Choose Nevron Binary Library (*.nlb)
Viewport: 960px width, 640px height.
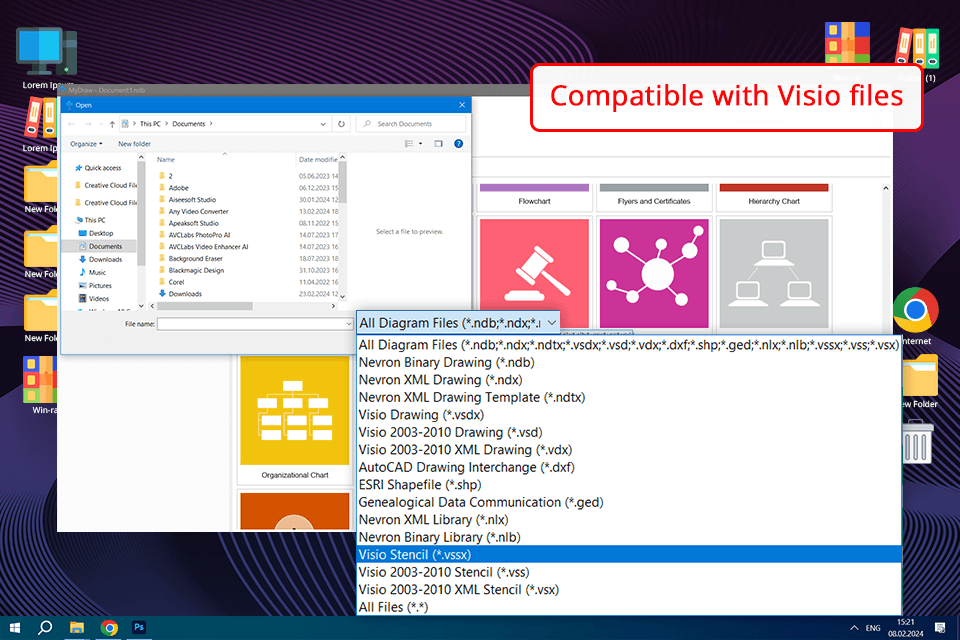[x=629, y=537]
